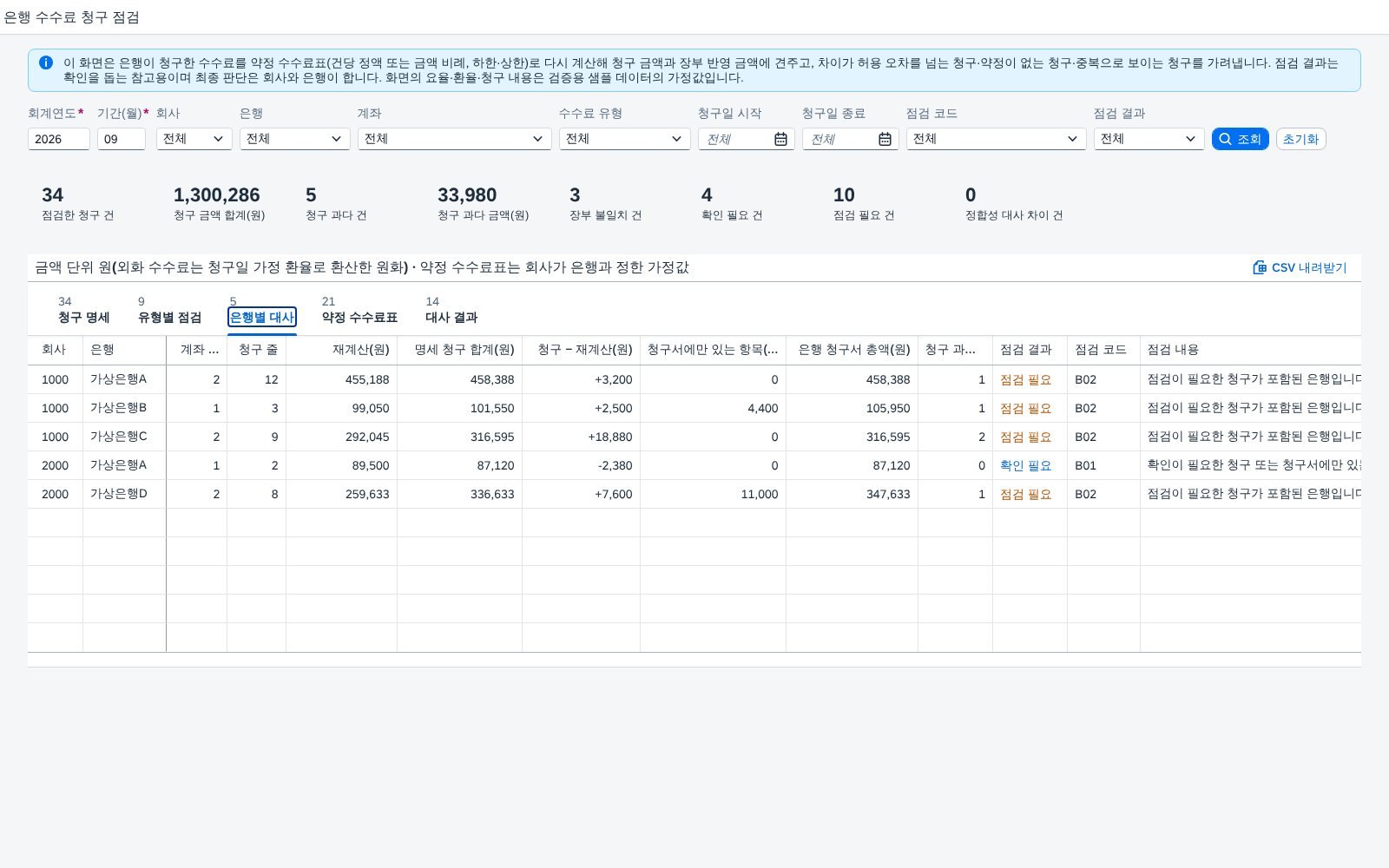Screen dimensions: 1389x868
Task: Click the CSV 내려받기 download icon
Action: point(1260,267)
